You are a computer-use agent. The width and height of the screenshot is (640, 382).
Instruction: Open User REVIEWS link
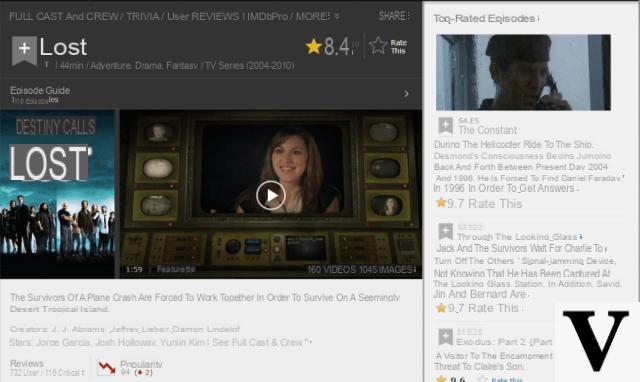(x=203, y=16)
